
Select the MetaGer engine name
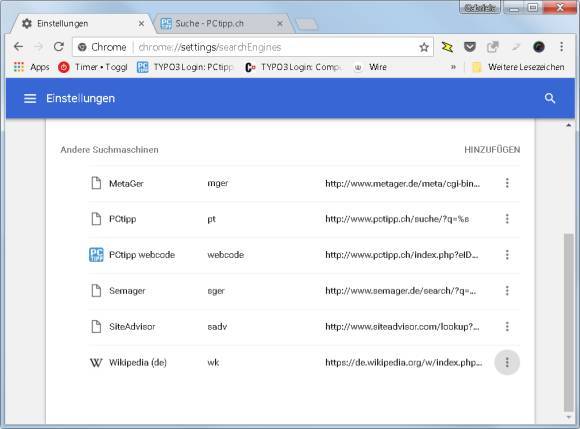[126, 183]
